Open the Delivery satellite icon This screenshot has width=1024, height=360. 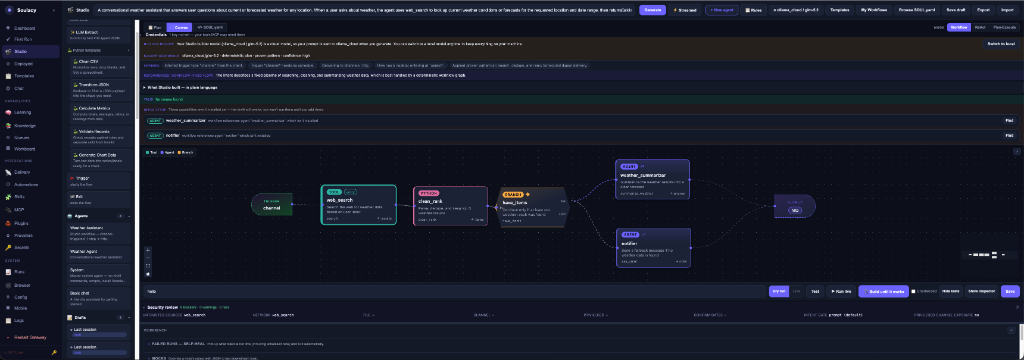coord(8,172)
